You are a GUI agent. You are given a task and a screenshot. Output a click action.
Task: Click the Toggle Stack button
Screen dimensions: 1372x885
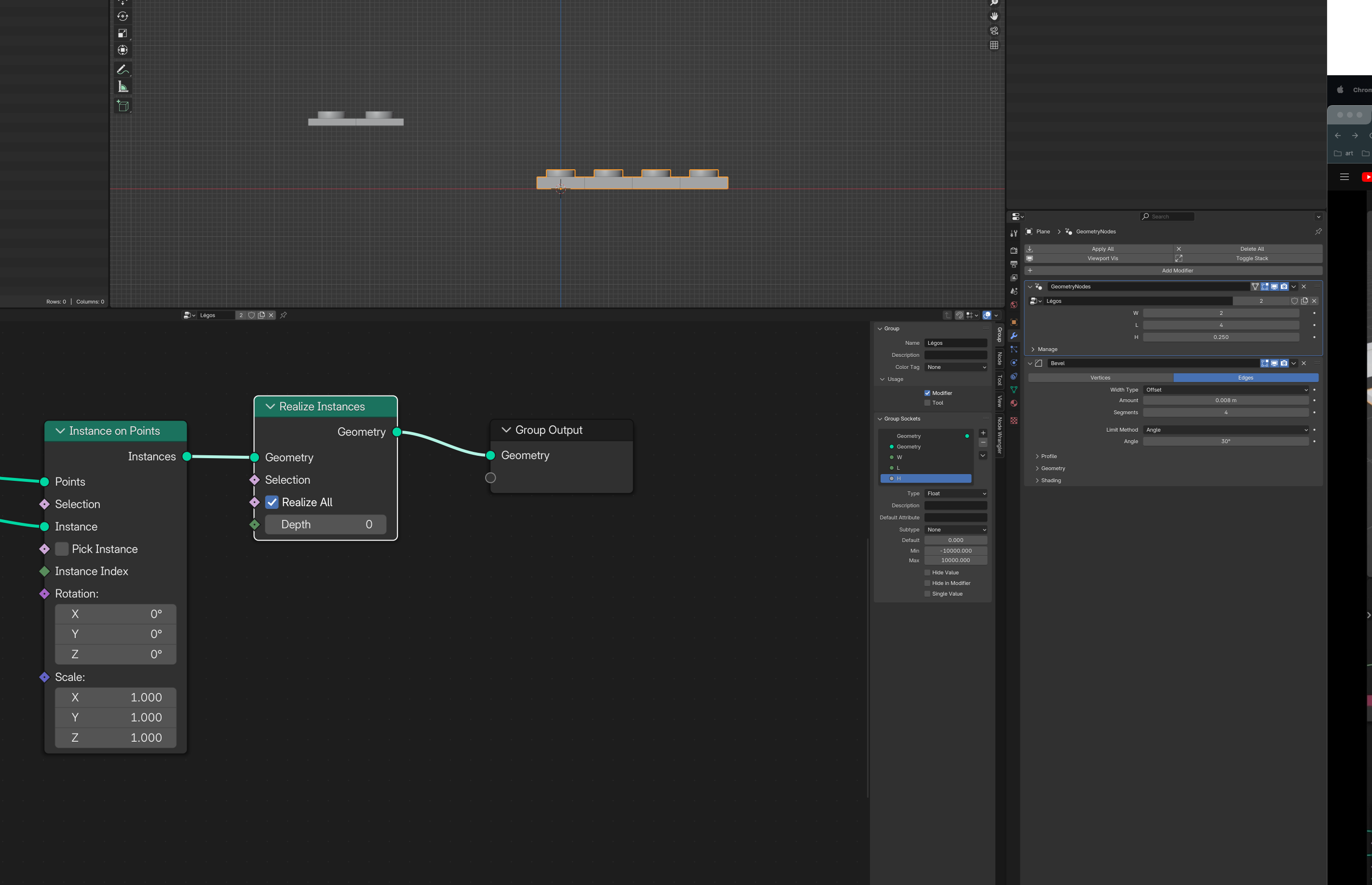[1248, 259]
